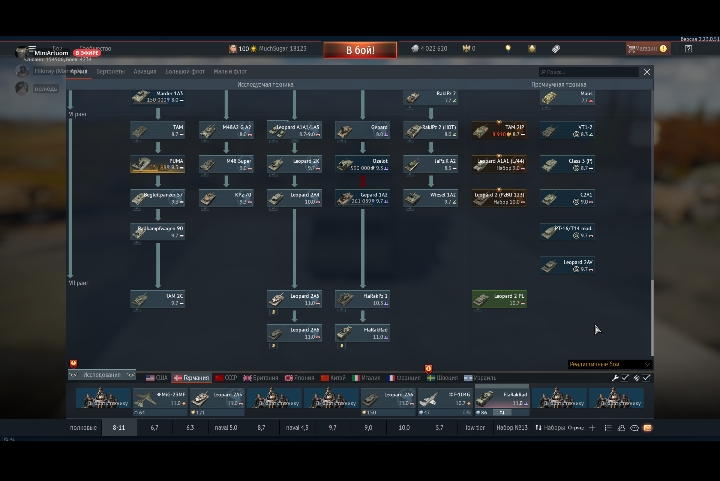Screen dimensions: 720x481
Task: Open the hamburger main menu icon
Action: tap(32, 47)
